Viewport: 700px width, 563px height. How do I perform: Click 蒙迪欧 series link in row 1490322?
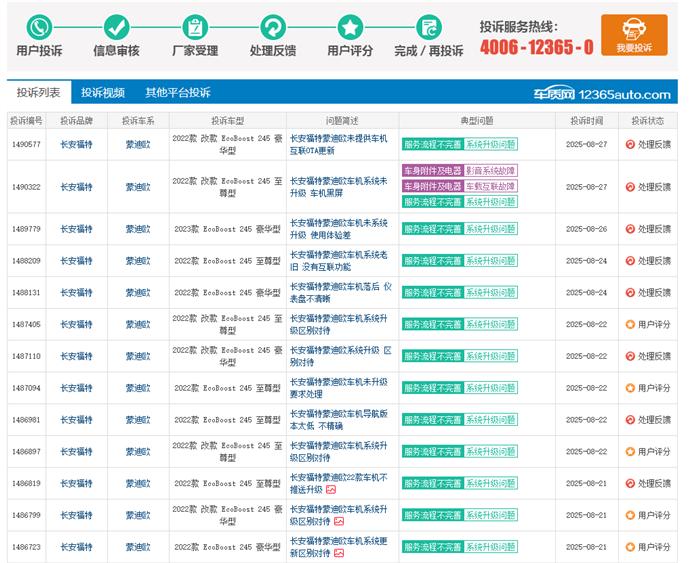coord(138,187)
